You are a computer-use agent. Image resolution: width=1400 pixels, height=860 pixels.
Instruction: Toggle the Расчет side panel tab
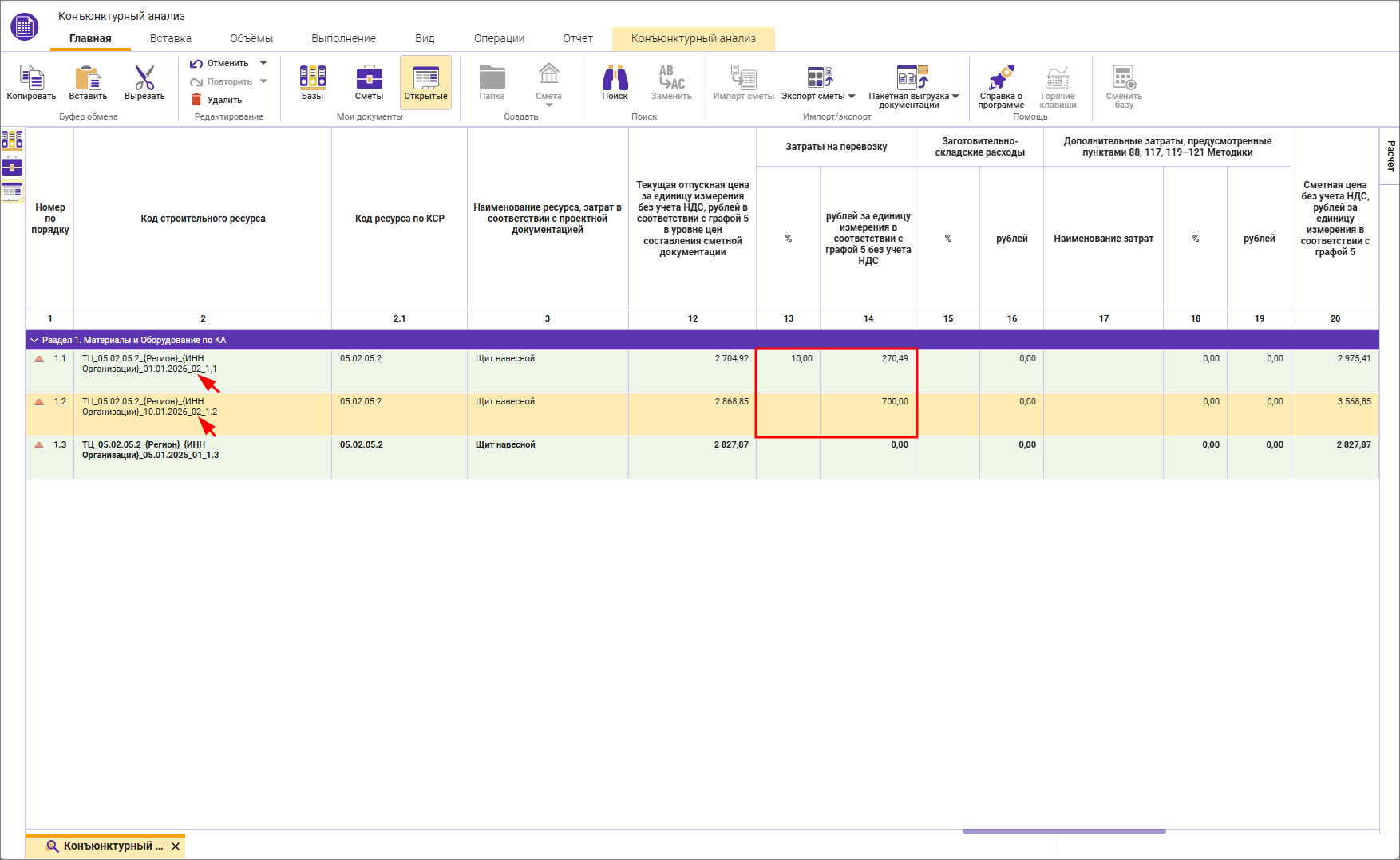[1390, 156]
